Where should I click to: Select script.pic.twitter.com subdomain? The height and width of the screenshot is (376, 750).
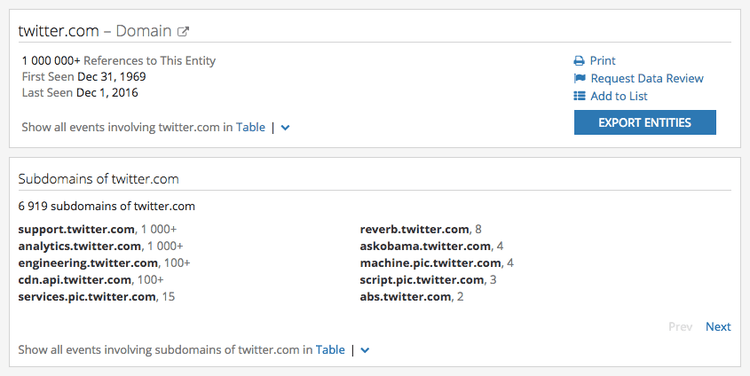point(422,279)
